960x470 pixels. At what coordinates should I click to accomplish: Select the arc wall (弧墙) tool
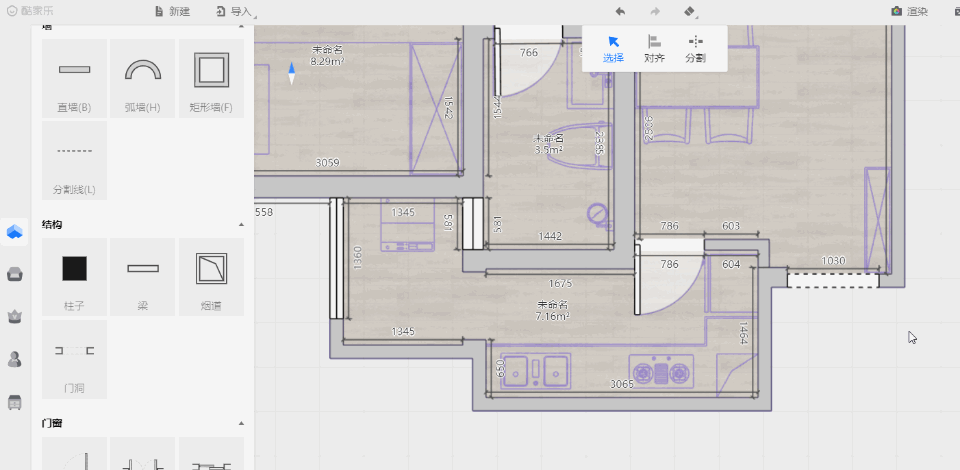pyautogui.click(x=142, y=78)
